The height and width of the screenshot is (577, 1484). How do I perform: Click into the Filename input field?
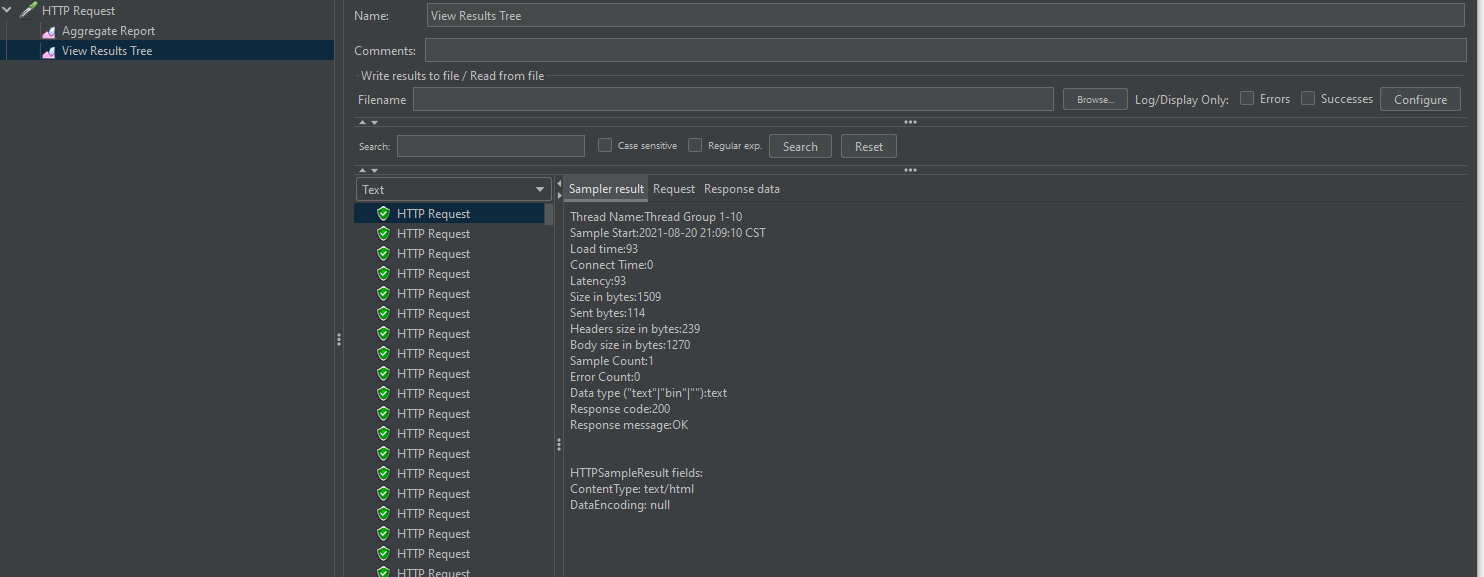coord(732,99)
